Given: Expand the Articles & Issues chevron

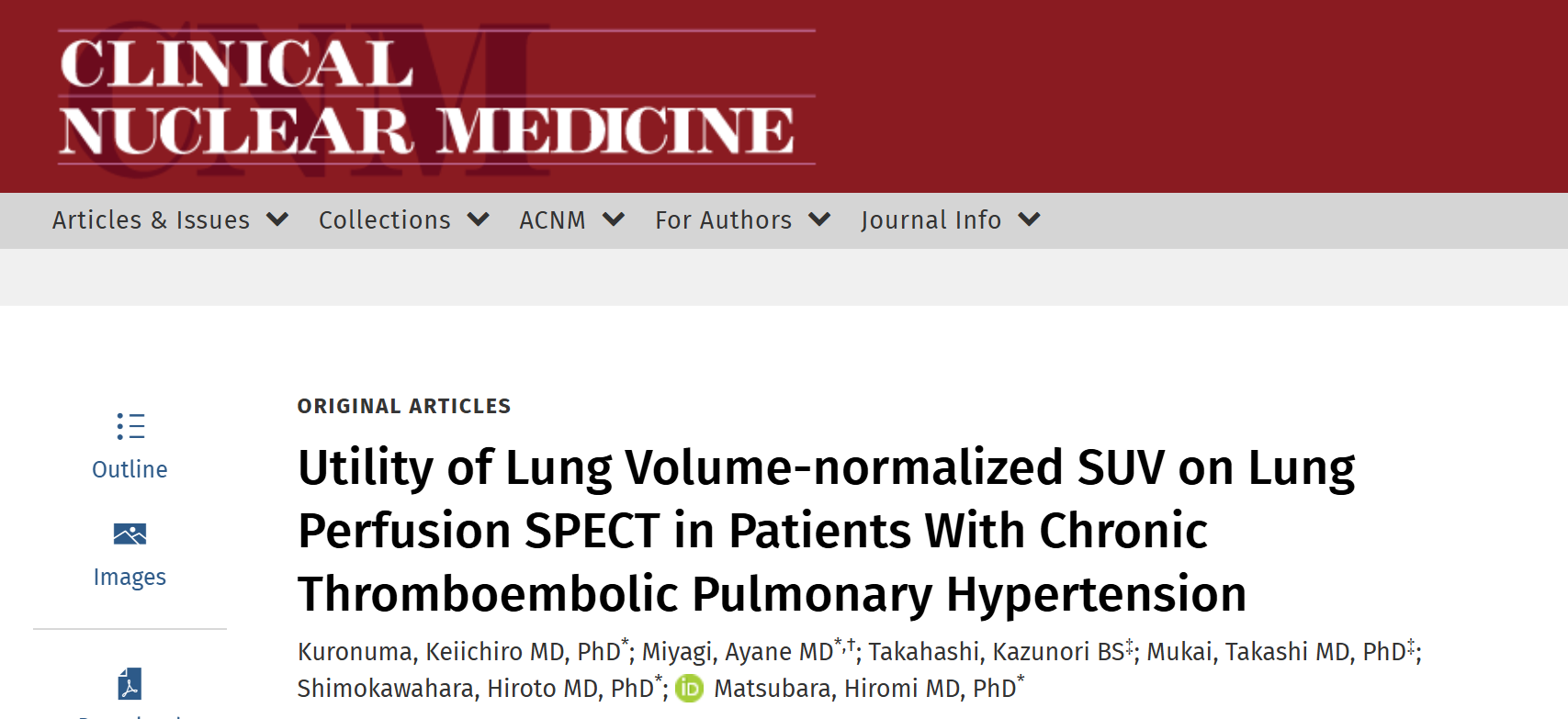Looking at the screenshot, I should [x=277, y=219].
